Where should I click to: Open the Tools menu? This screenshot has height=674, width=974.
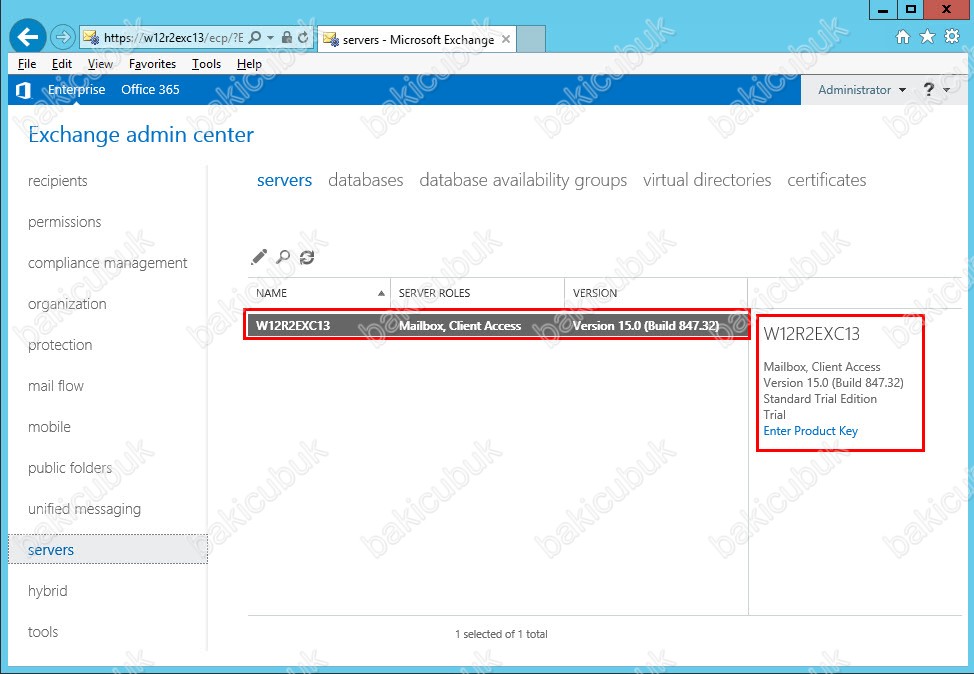206,64
